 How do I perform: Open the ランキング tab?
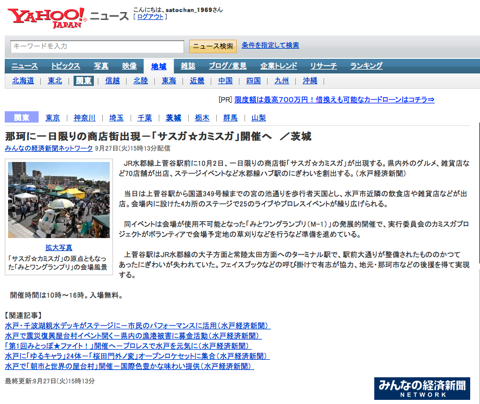[366, 66]
